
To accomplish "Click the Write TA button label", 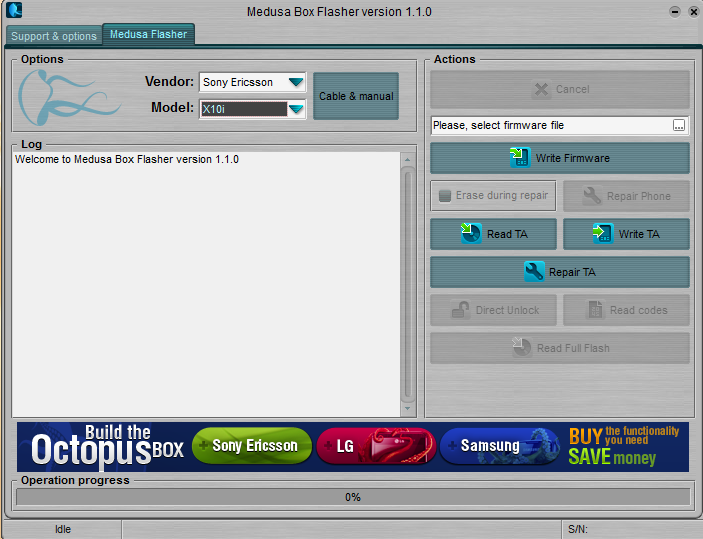I will coord(639,234).
